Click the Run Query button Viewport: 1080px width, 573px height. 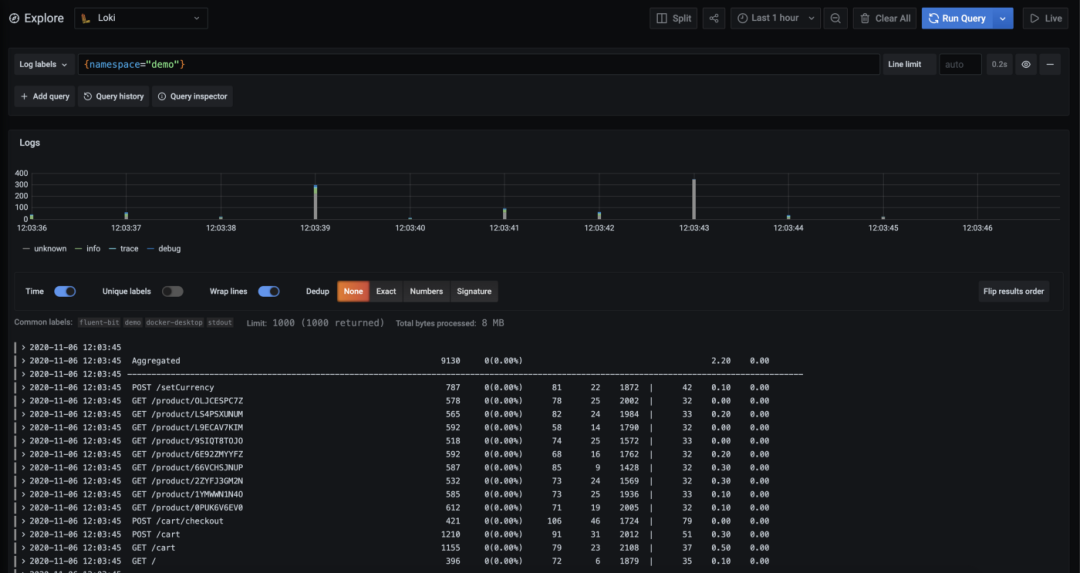click(957, 19)
